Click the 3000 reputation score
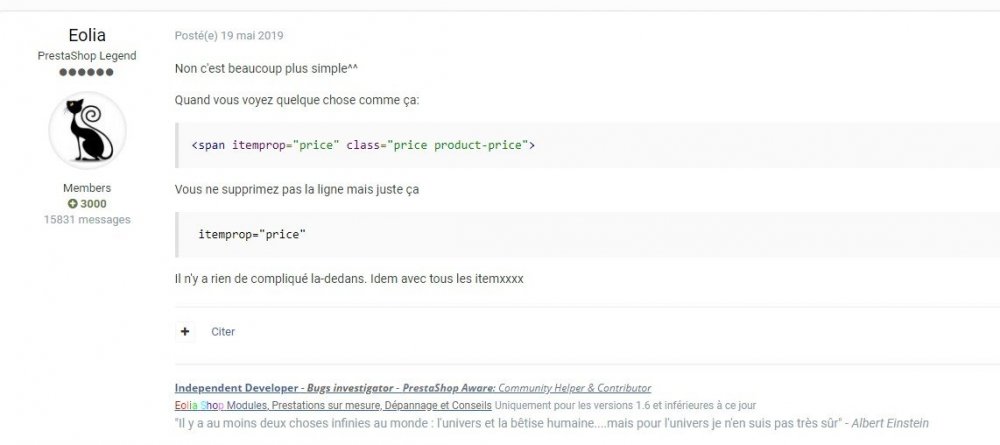1000x445 pixels. pos(93,204)
